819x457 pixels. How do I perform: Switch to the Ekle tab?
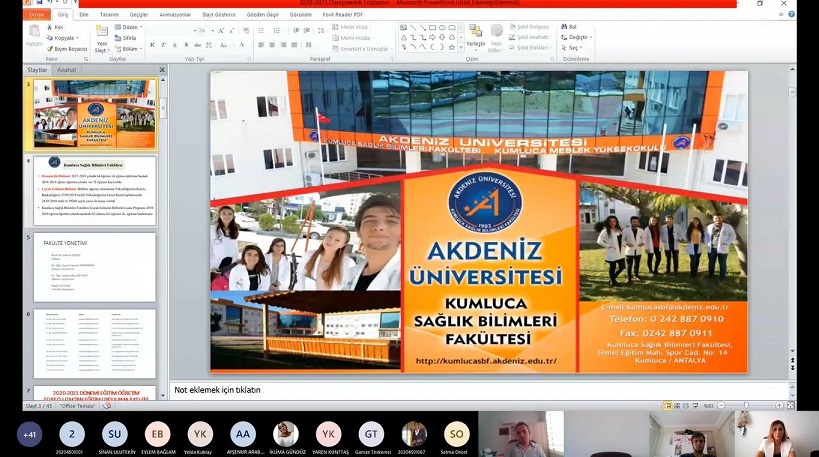click(x=84, y=15)
